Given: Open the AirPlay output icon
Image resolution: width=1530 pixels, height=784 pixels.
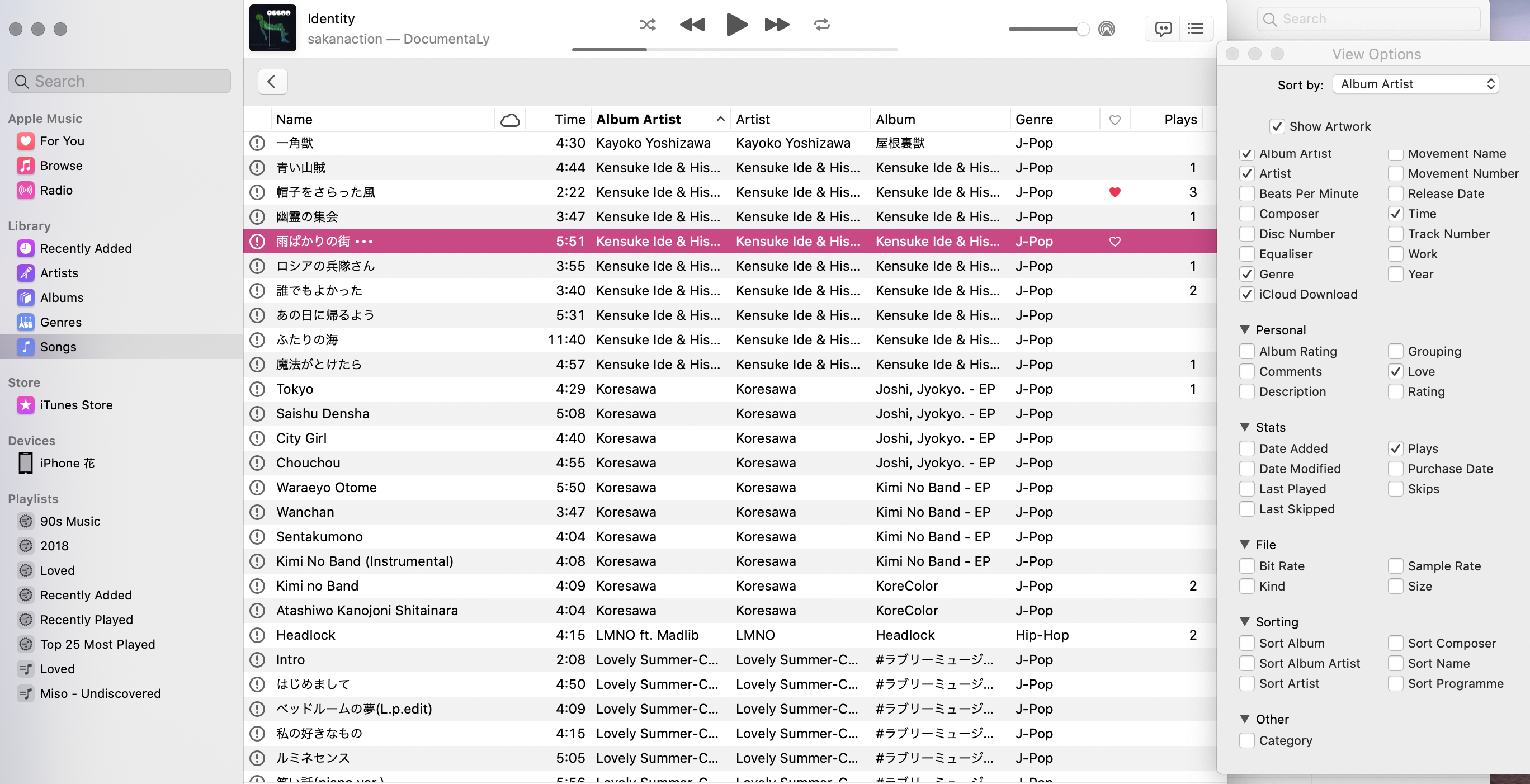Looking at the screenshot, I should tap(1106, 29).
